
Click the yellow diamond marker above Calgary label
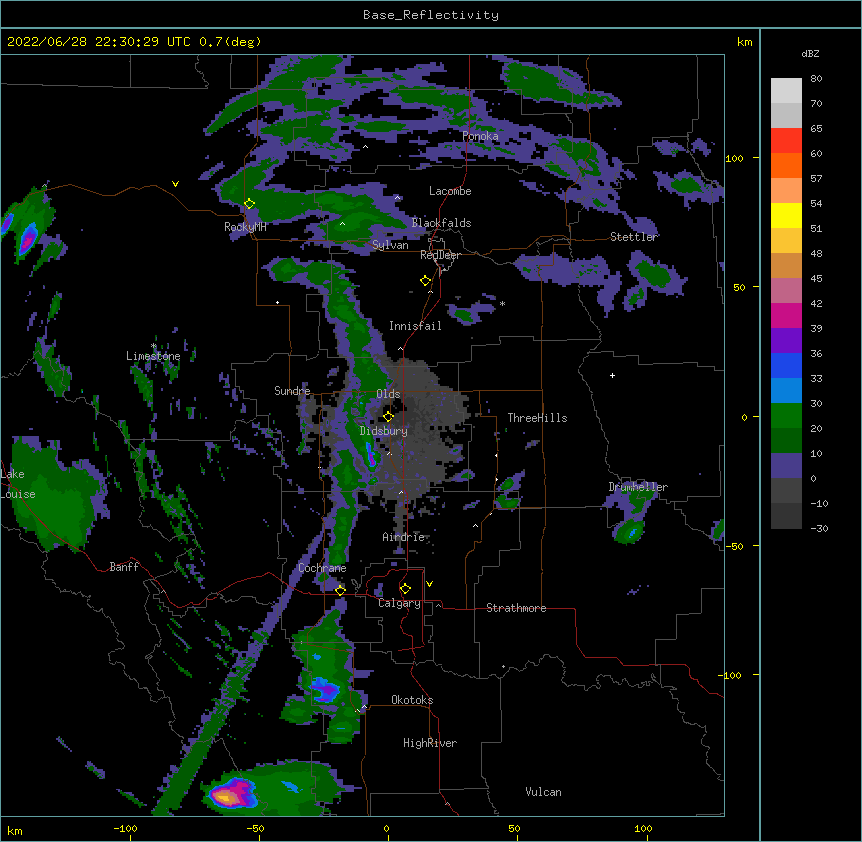click(405, 589)
